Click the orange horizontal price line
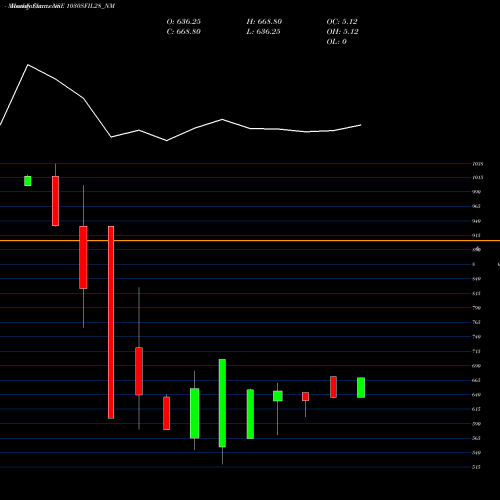The image size is (500, 500). point(250,240)
